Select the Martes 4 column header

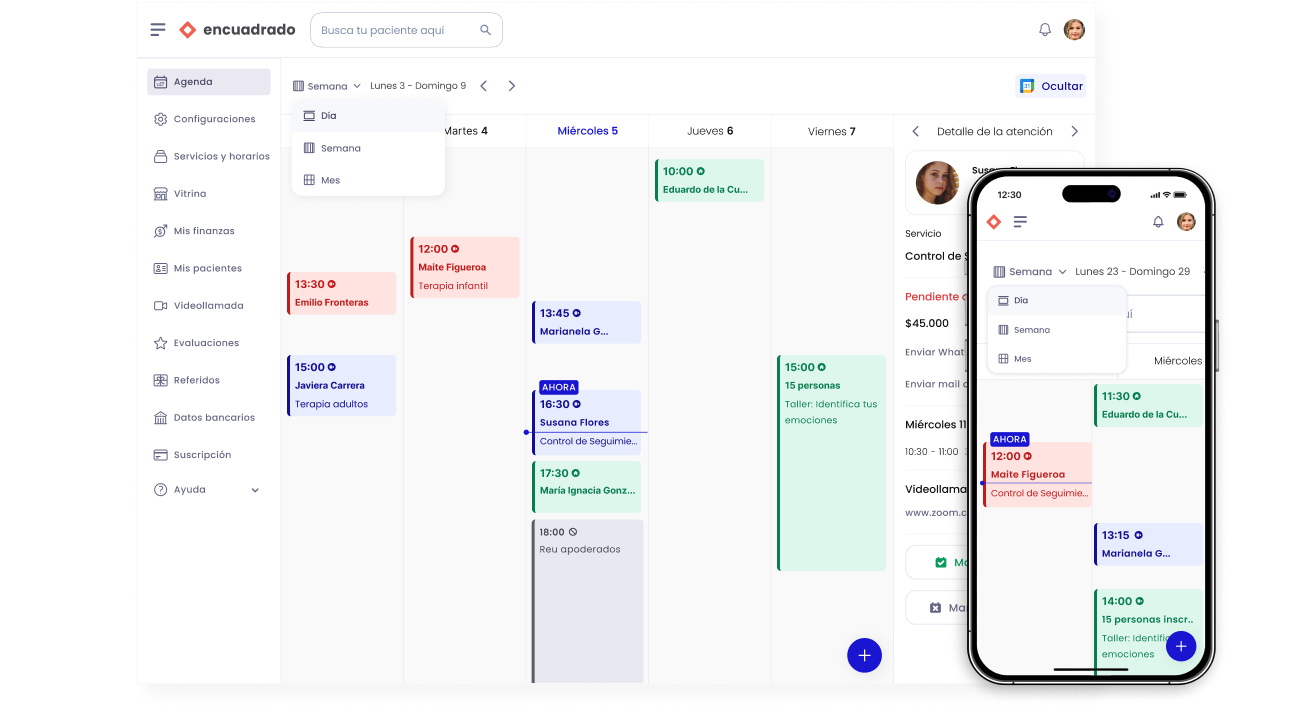click(465, 131)
